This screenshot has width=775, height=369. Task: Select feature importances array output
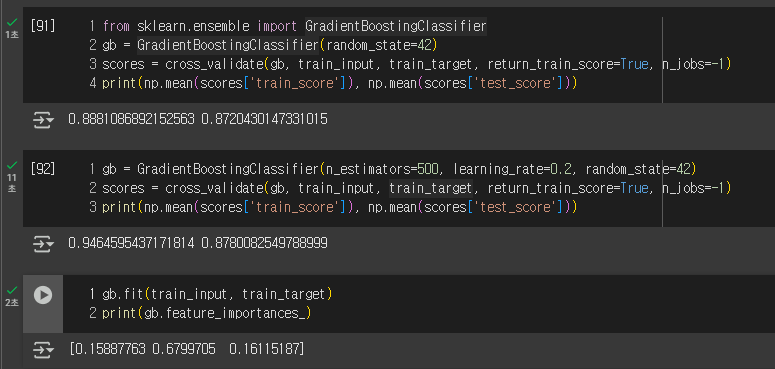coord(187,349)
